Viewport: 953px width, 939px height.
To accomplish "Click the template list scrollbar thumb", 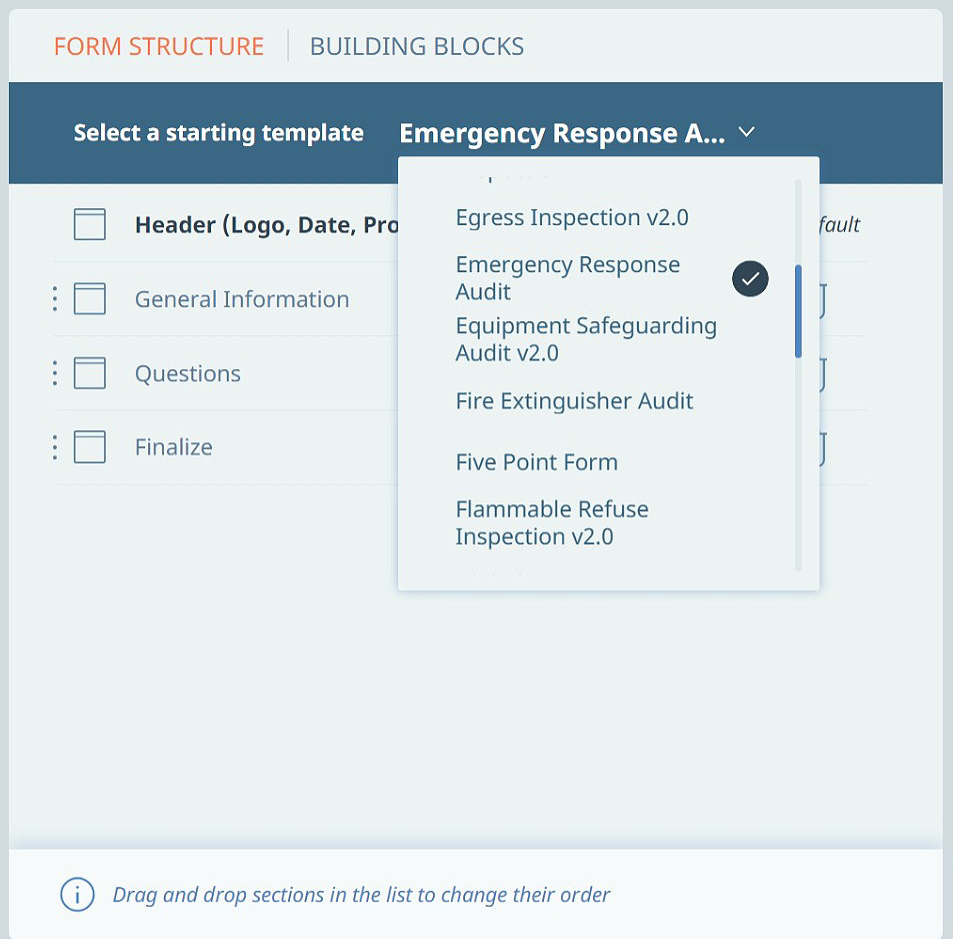I will click(x=798, y=311).
